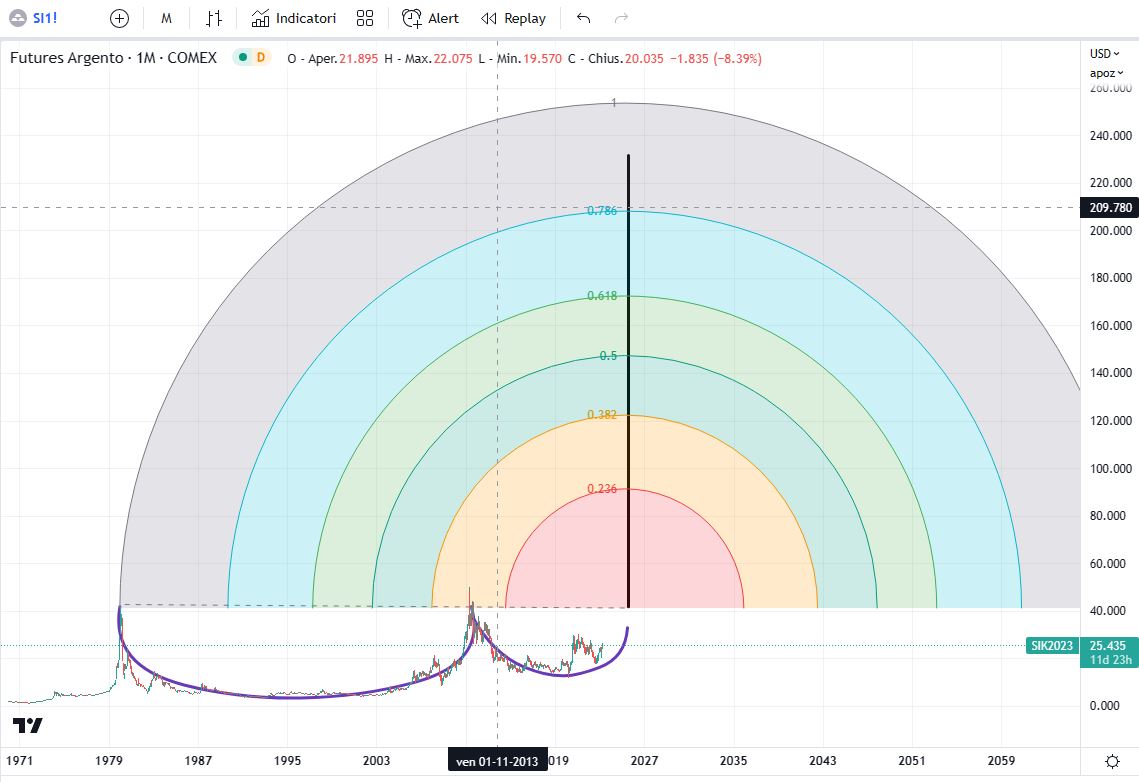The width and height of the screenshot is (1139, 782).
Task: Click the SIK2023 contract label
Action: point(1052,645)
